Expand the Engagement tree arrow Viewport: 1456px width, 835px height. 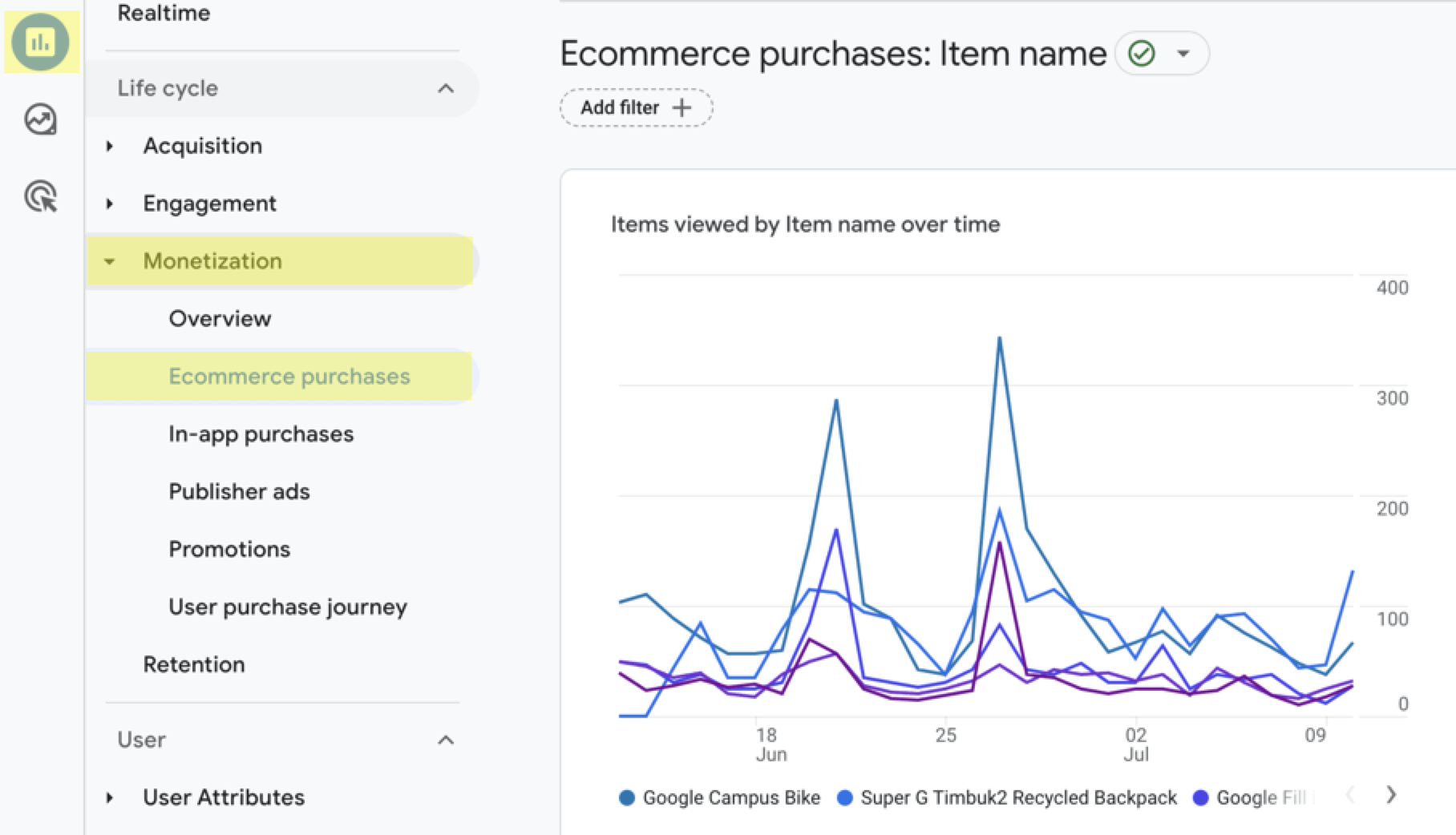(x=110, y=204)
